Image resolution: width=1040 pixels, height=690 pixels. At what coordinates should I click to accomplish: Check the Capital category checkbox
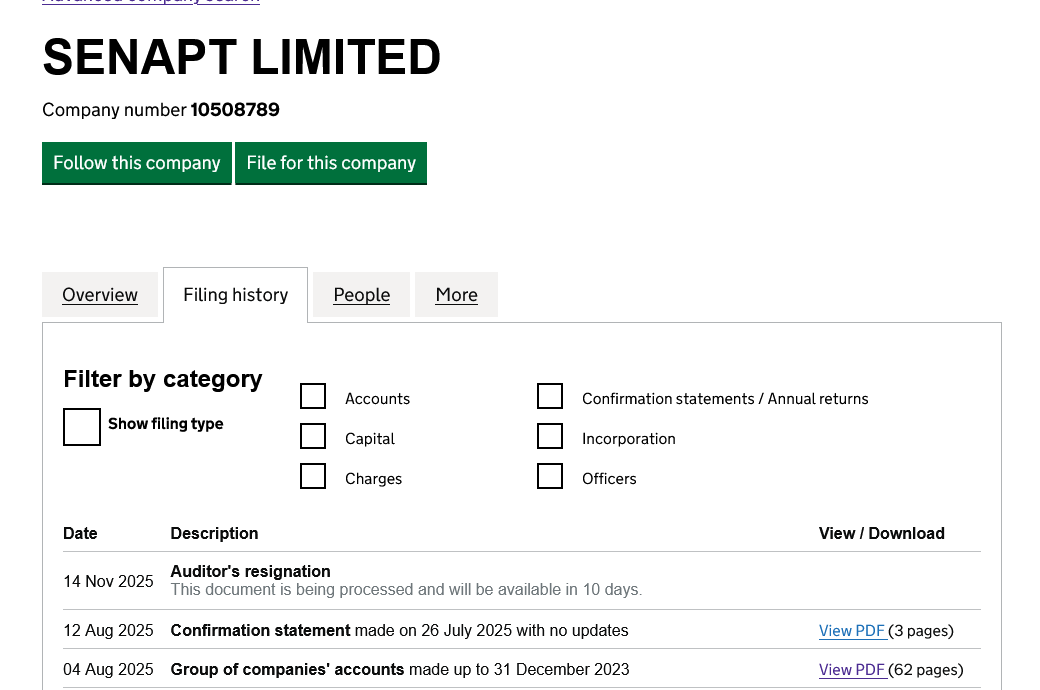coord(313,437)
